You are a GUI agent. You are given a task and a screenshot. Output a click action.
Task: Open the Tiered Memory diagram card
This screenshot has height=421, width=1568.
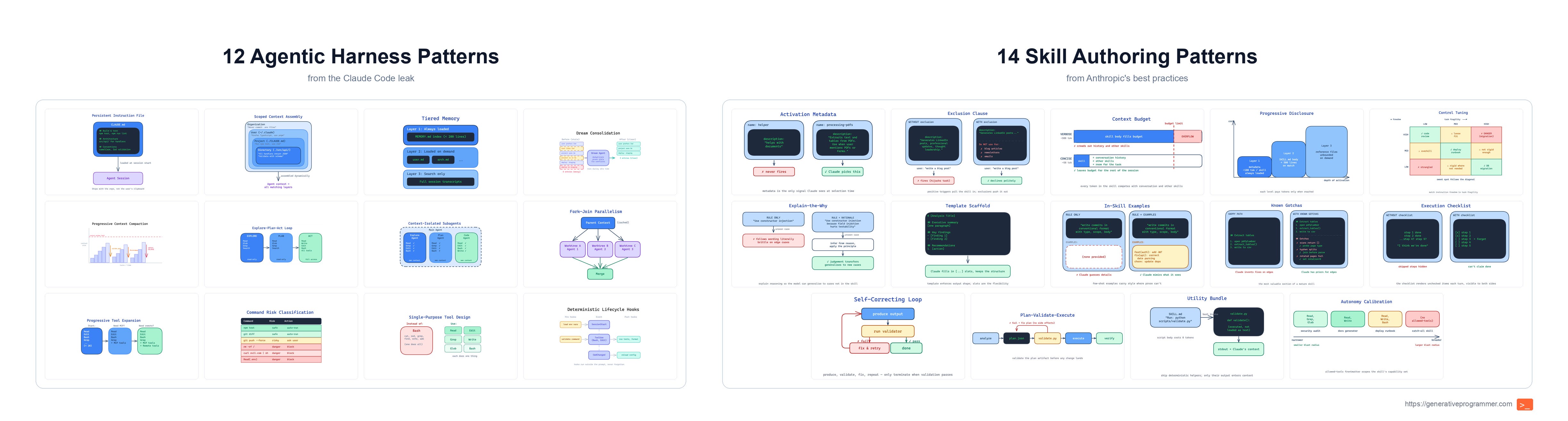tap(440, 152)
